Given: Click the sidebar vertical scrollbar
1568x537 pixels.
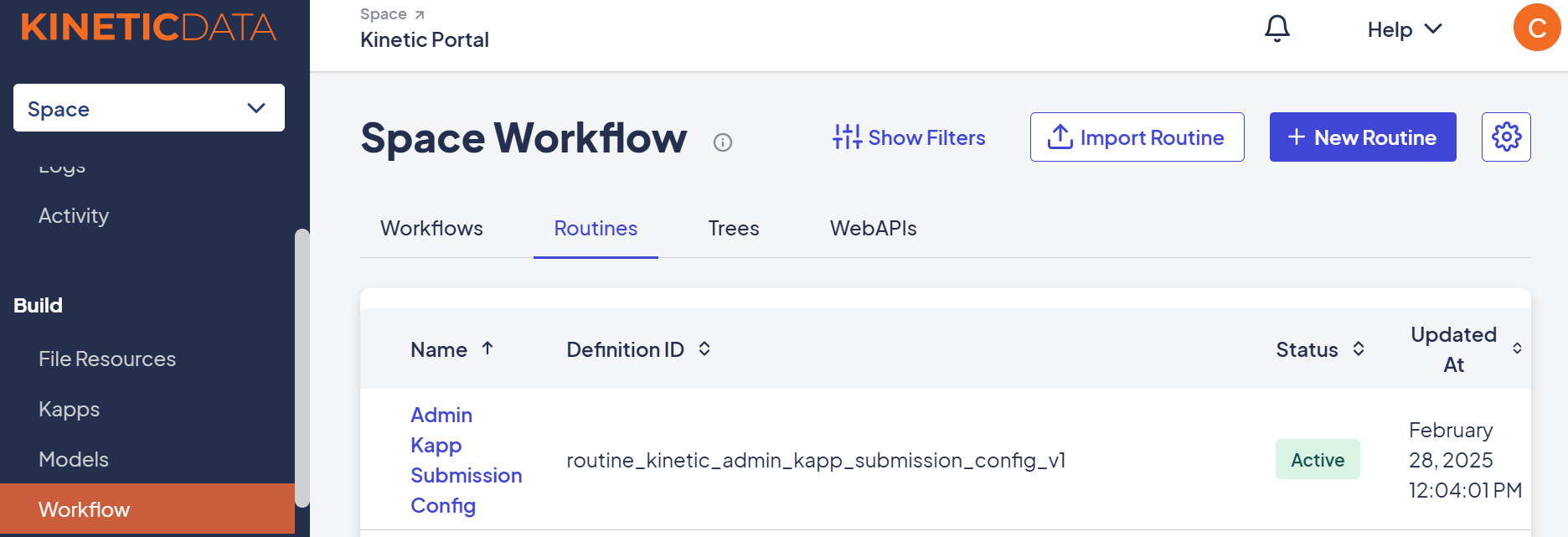Looking at the screenshot, I should tap(302, 368).
